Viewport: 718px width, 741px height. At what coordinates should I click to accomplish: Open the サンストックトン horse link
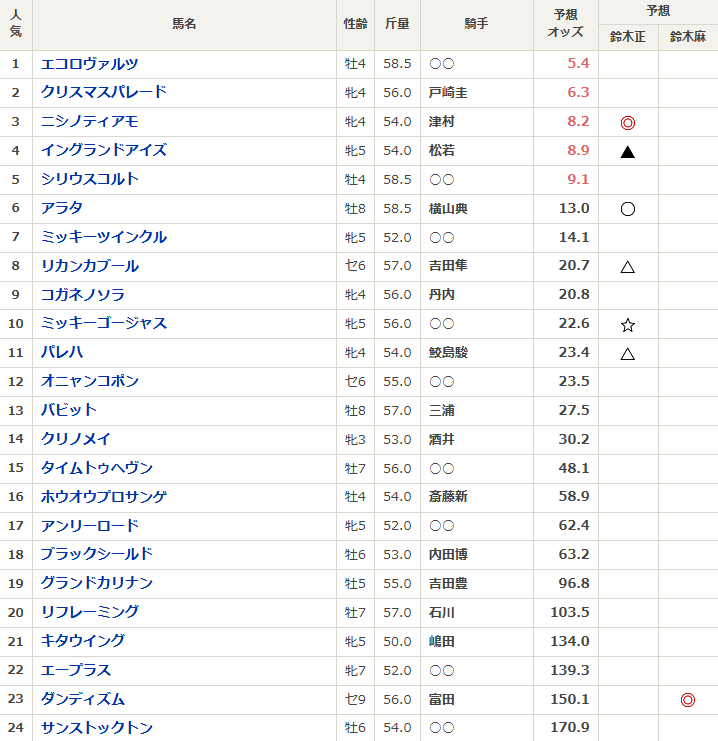[96, 728]
